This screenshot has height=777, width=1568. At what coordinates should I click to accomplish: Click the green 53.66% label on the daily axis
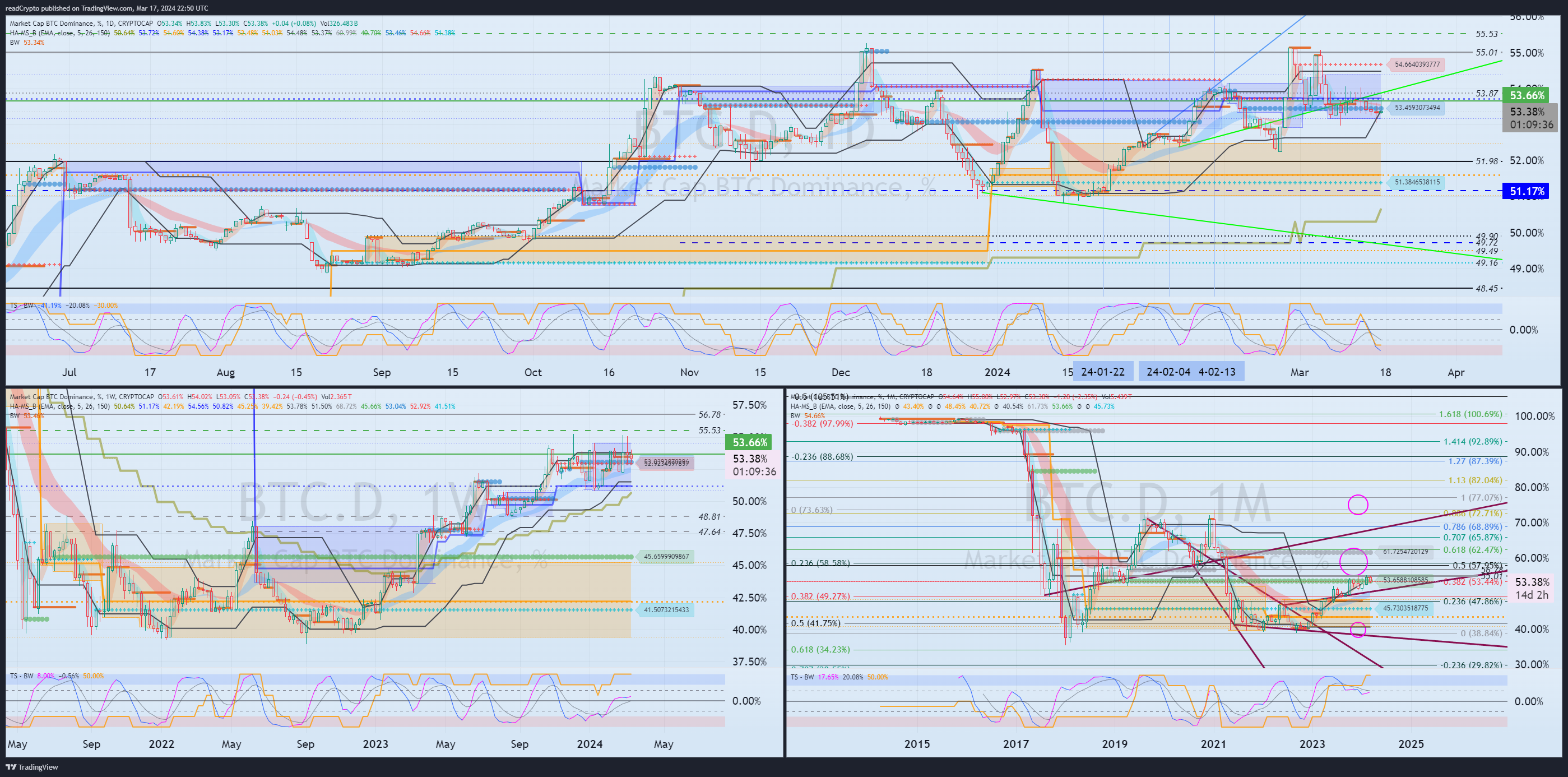(1527, 95)
